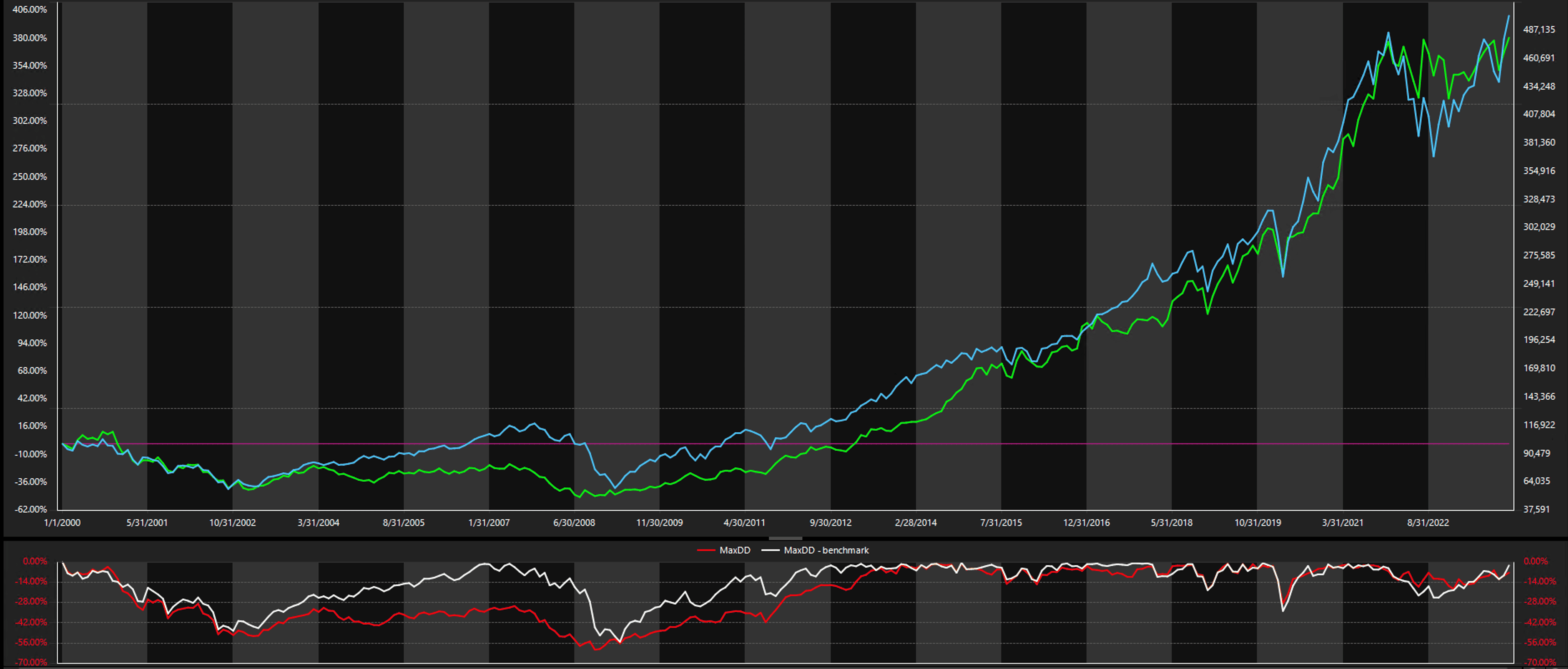Image resolution: width=1568 pixels, height=669 pixels.
Task: Click the 460,691 equity axis value
Action: [1539, 59]
